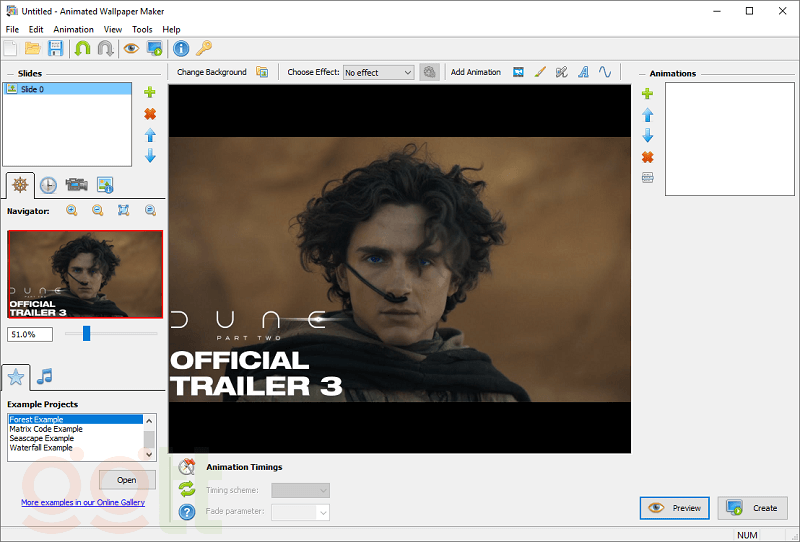Viewport: 800px width, 542px height.
Task: Open the More examples Online Gallery link
Action: (83, 502)
